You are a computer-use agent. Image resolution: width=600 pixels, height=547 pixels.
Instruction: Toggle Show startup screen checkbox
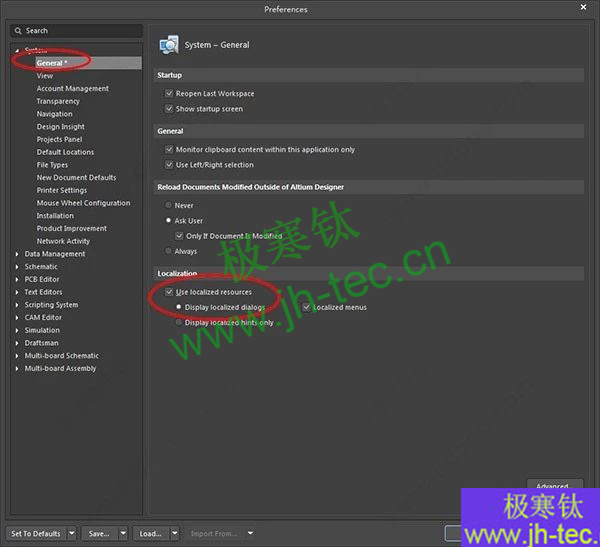point(169,108)
